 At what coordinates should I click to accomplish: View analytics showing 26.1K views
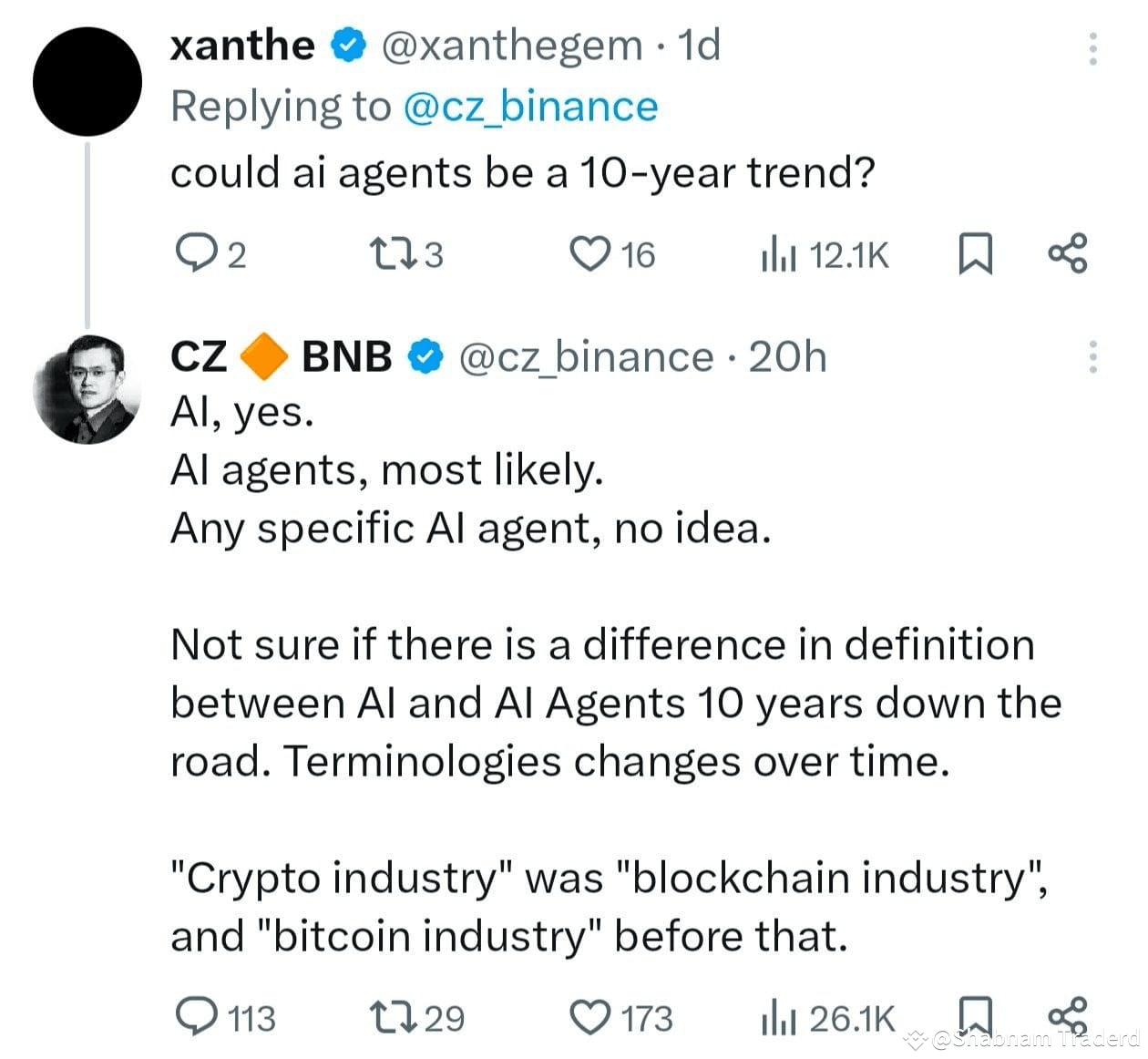coord(827,1017)
